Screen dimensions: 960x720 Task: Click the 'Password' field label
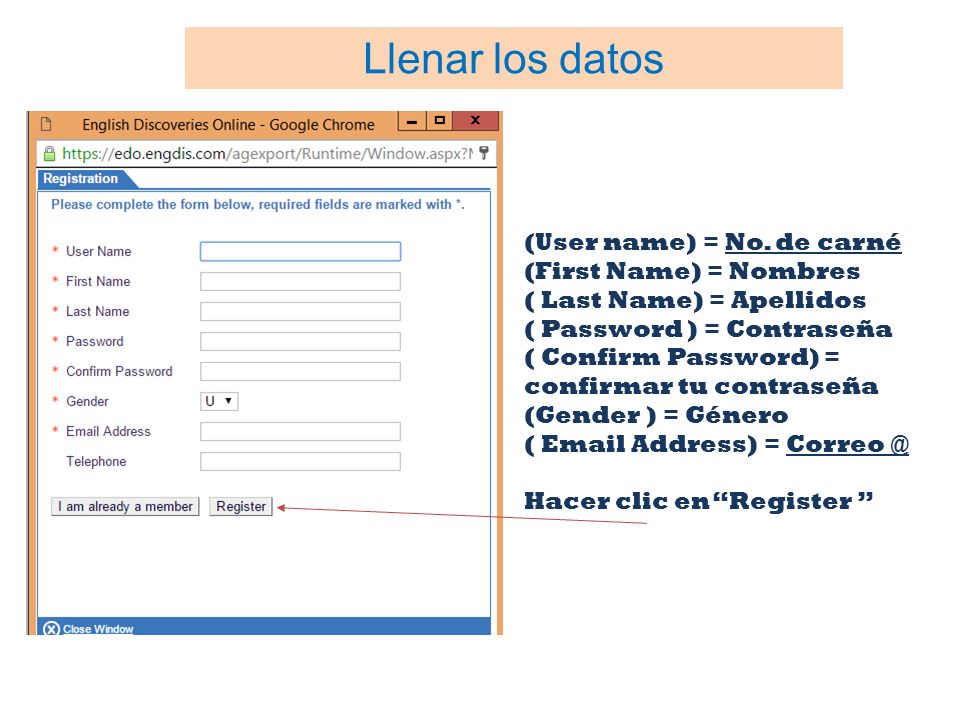pos(95,342)
